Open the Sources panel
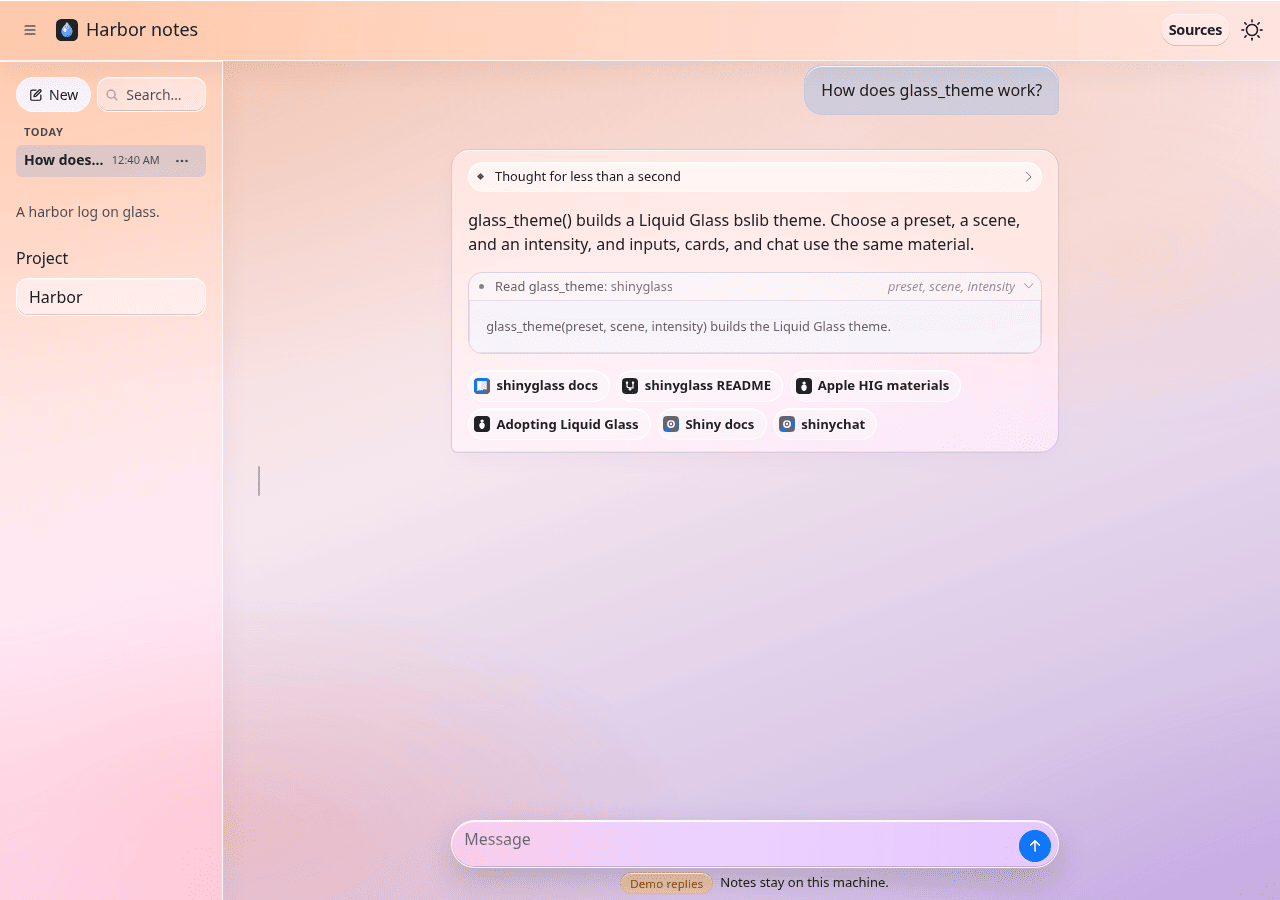 [1195, 30]
